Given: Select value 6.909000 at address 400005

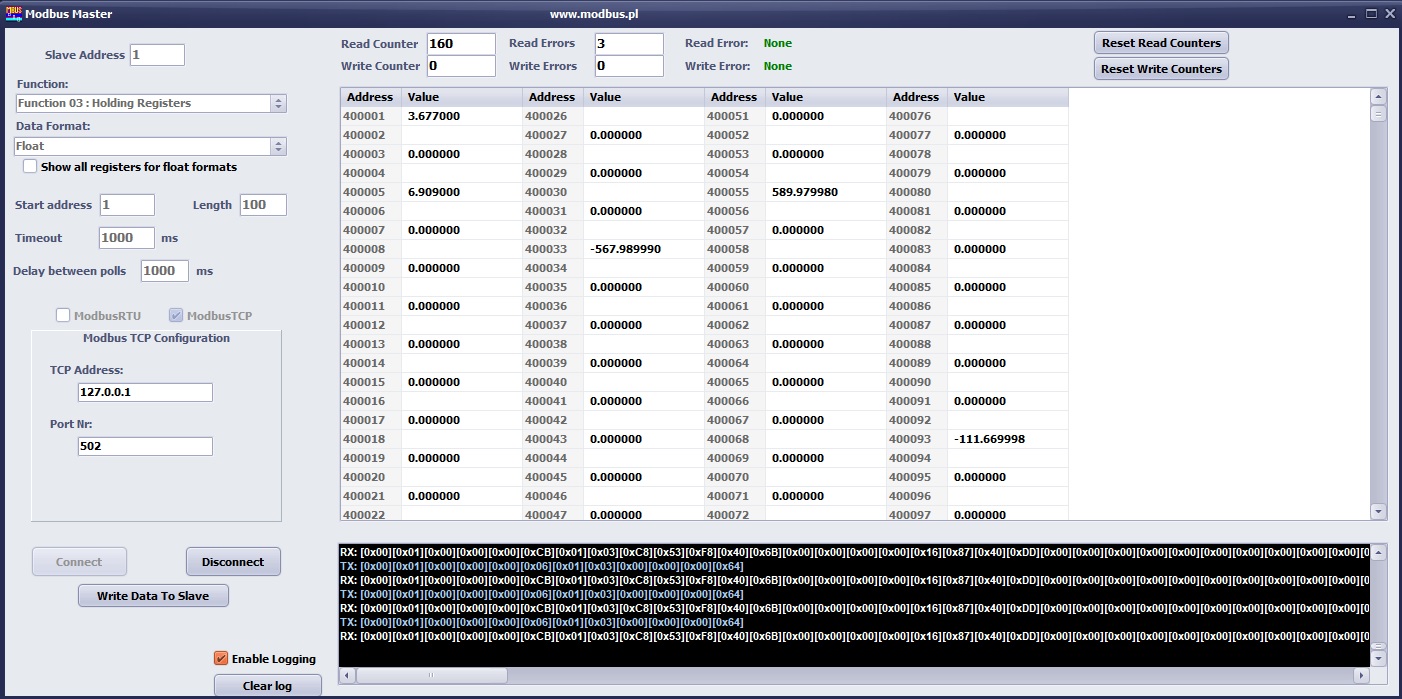Looking at the screenshot, I should 434,192.
